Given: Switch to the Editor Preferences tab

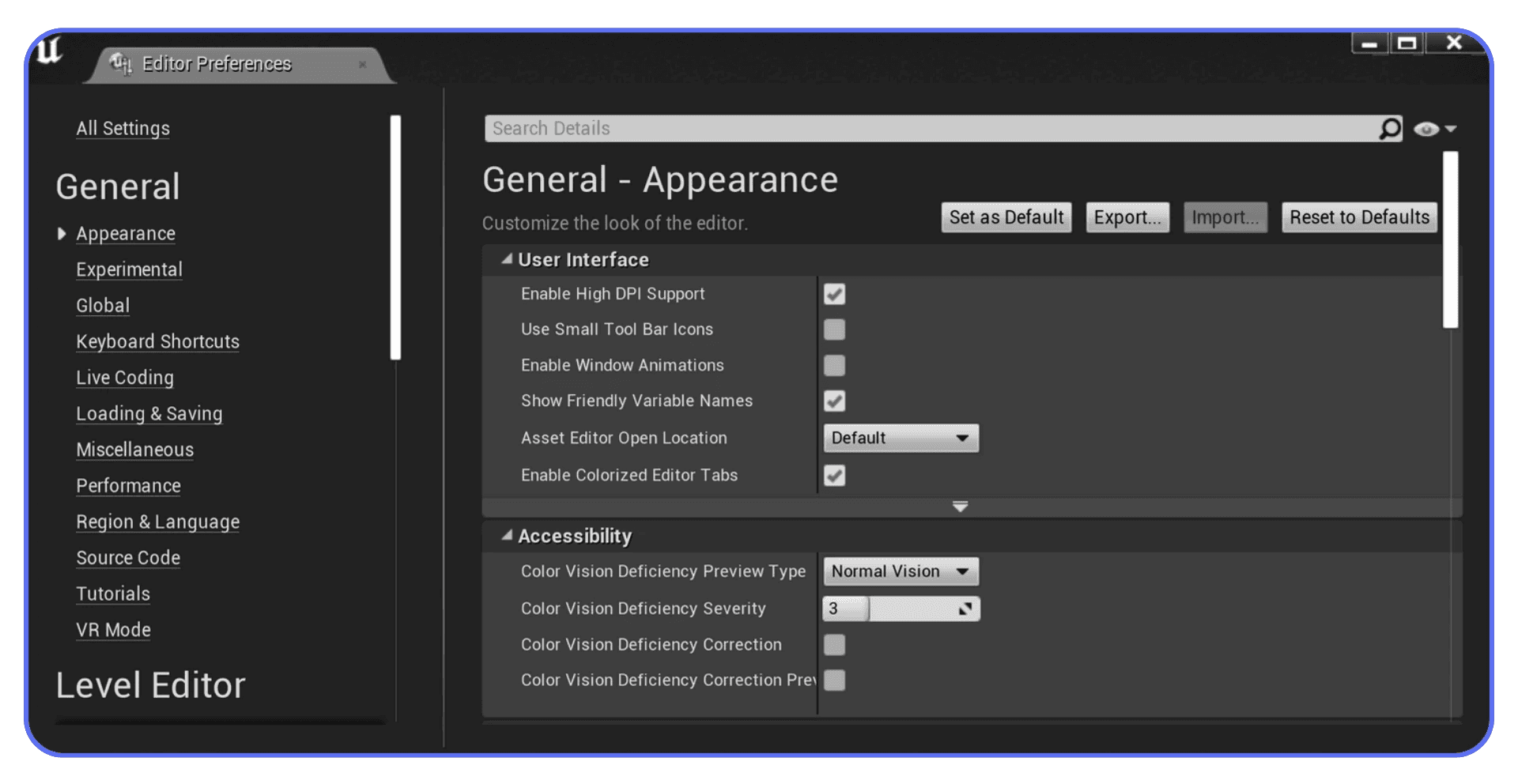Looking at the screenshot, I should click(x=217, y=63).
